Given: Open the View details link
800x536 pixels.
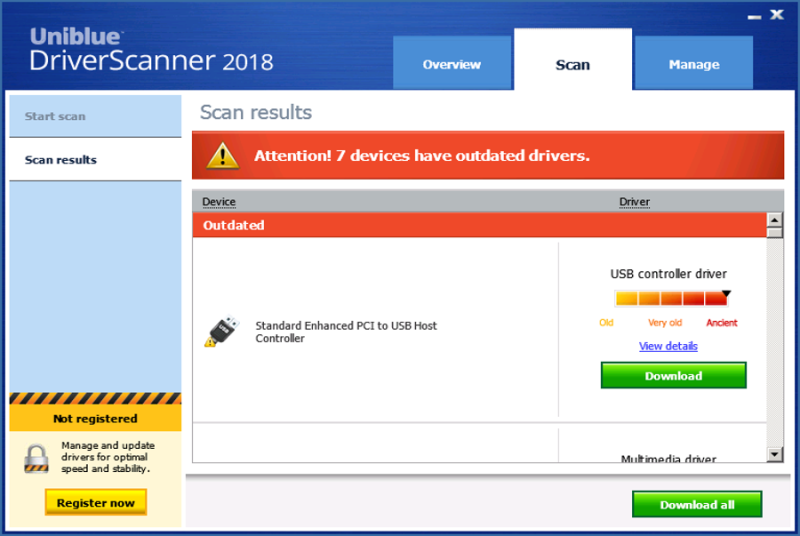Looking at the screenshot, I should pyautogui.click(x=668, y=346).
